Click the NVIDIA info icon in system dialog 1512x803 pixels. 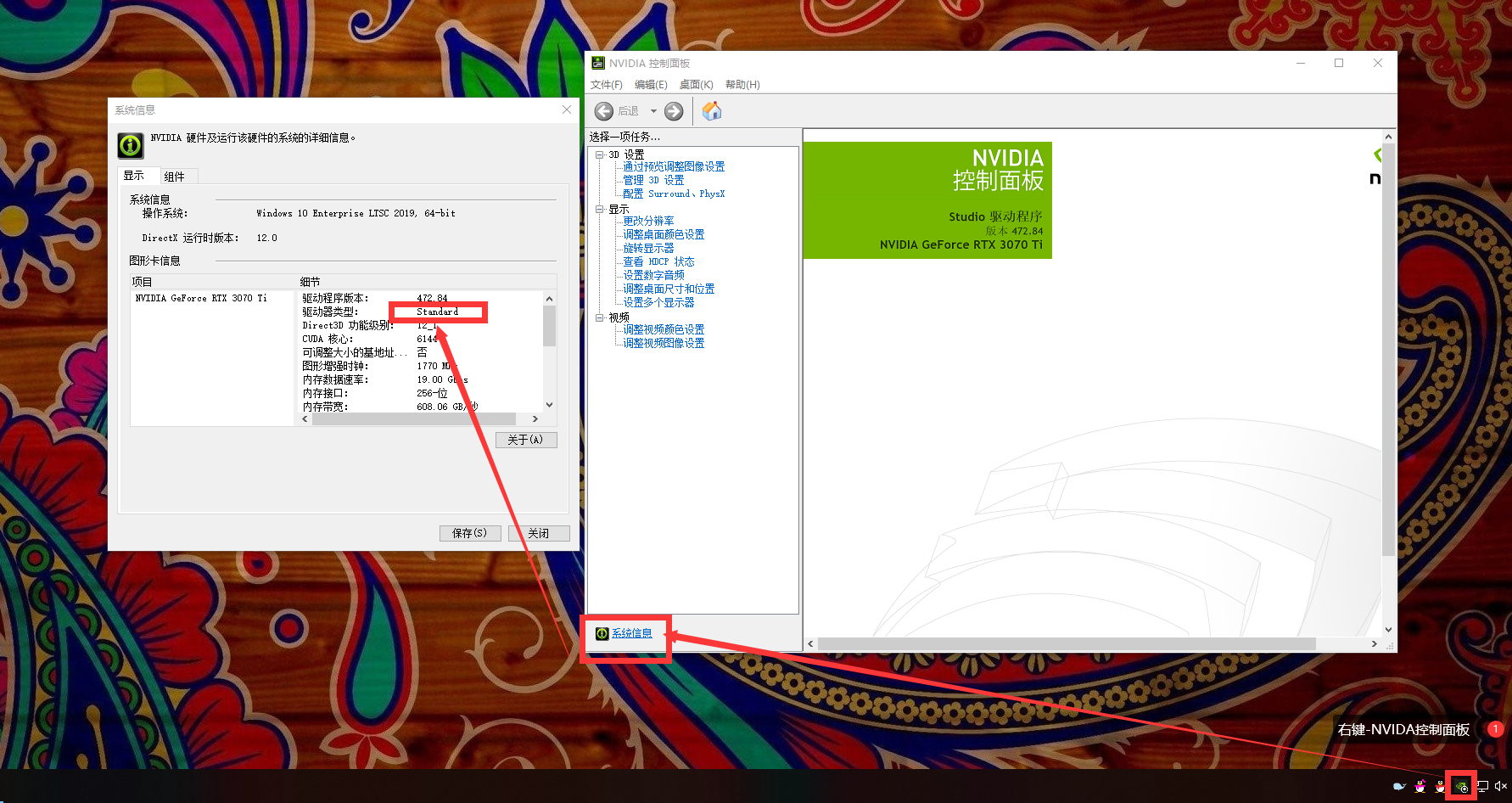pos(131,145)
